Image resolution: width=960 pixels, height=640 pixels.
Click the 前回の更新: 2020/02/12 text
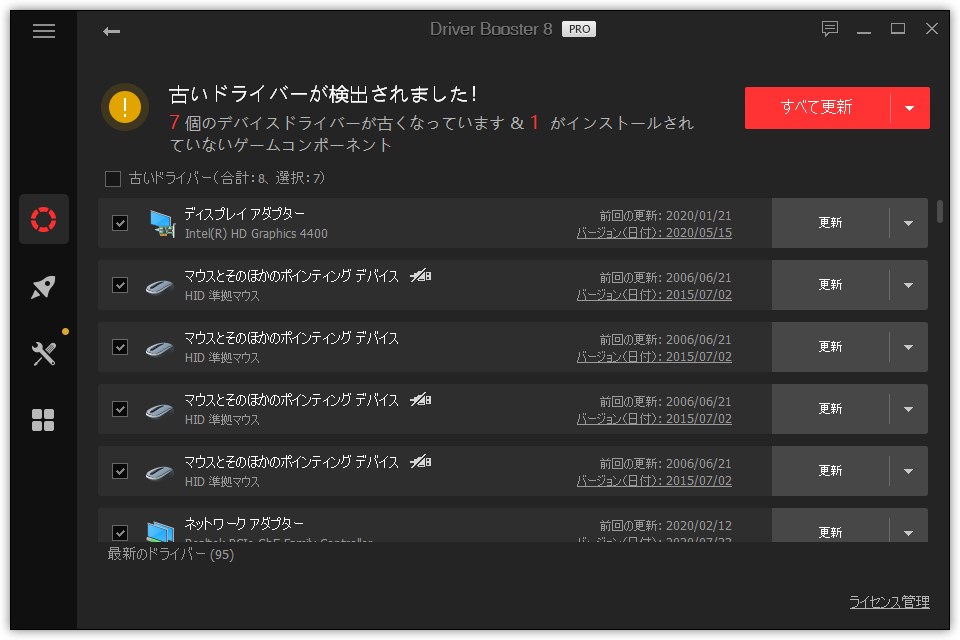[665, 525]
